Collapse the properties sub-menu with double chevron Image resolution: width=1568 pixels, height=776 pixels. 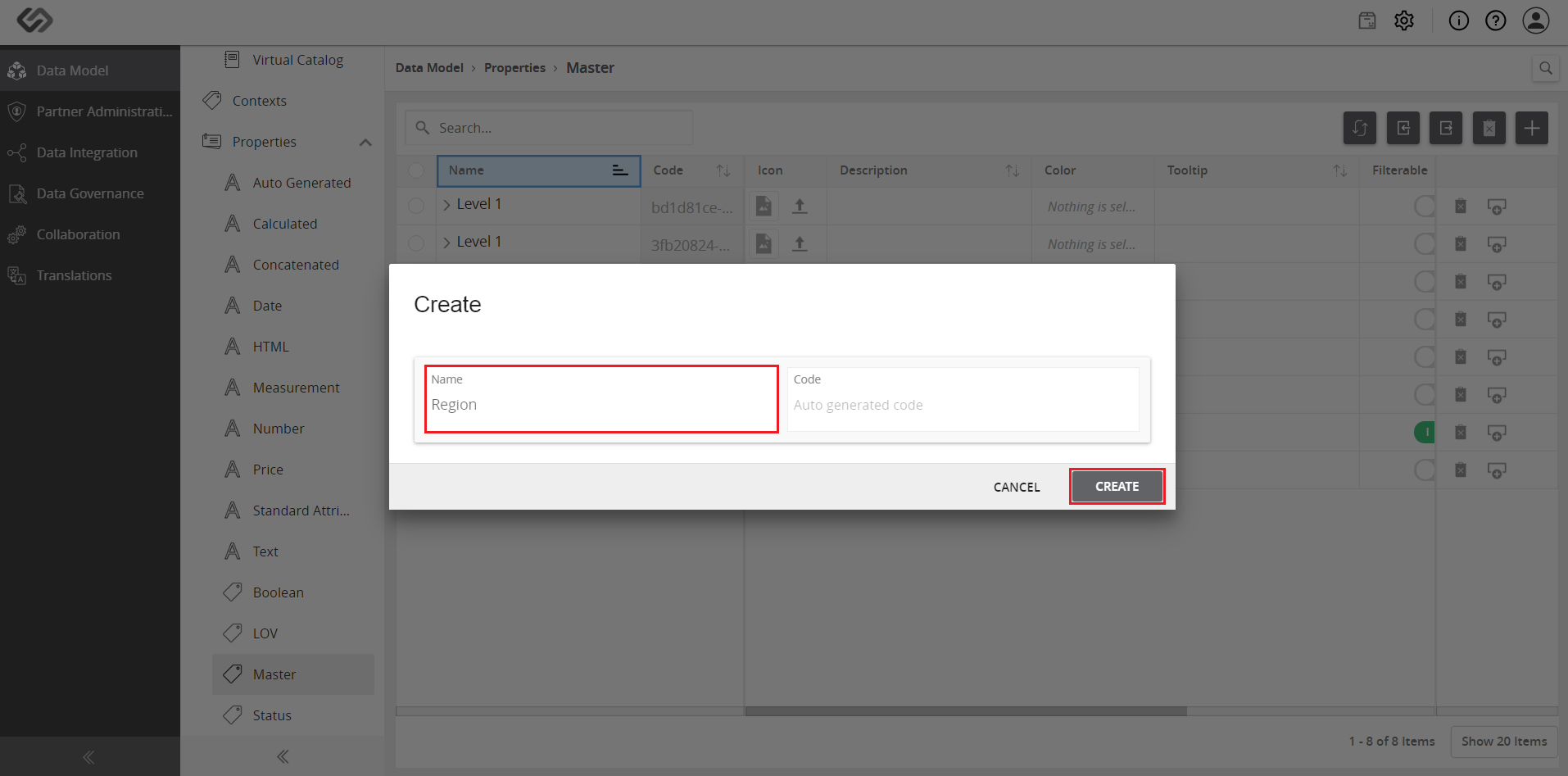283,757
